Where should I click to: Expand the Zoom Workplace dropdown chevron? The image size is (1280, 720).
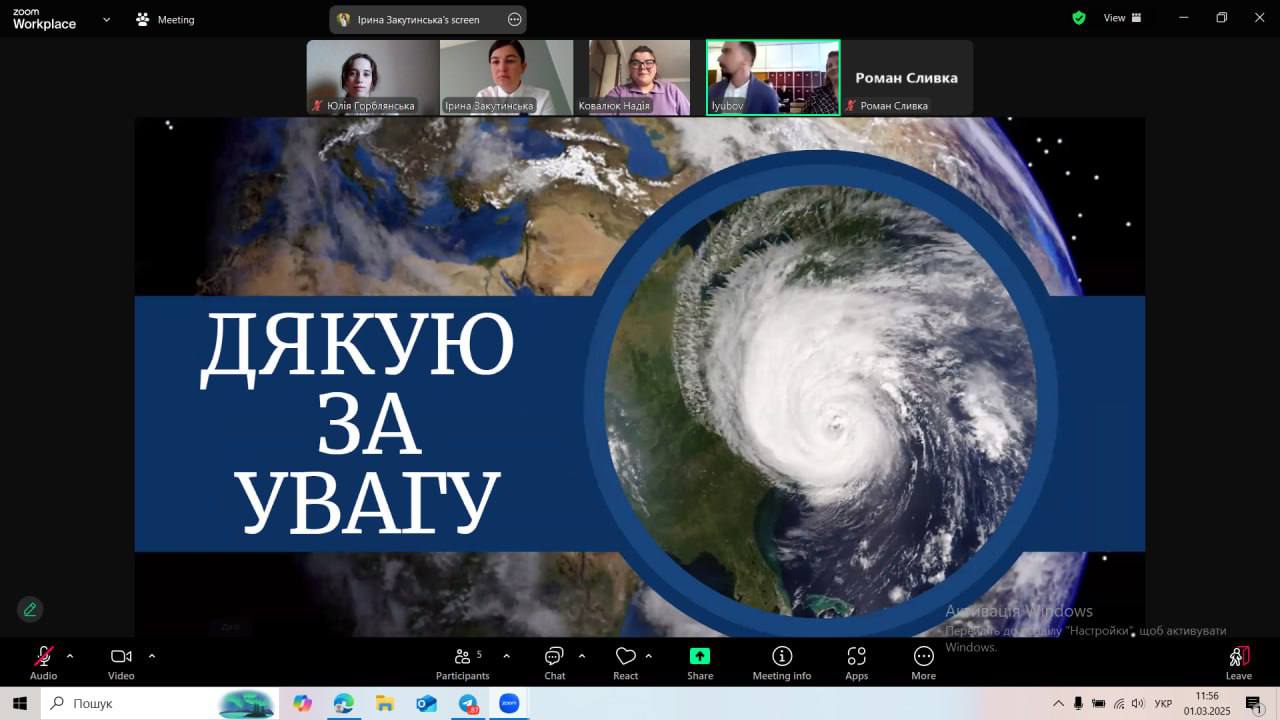pyautogui.click(x=107, y=19)
